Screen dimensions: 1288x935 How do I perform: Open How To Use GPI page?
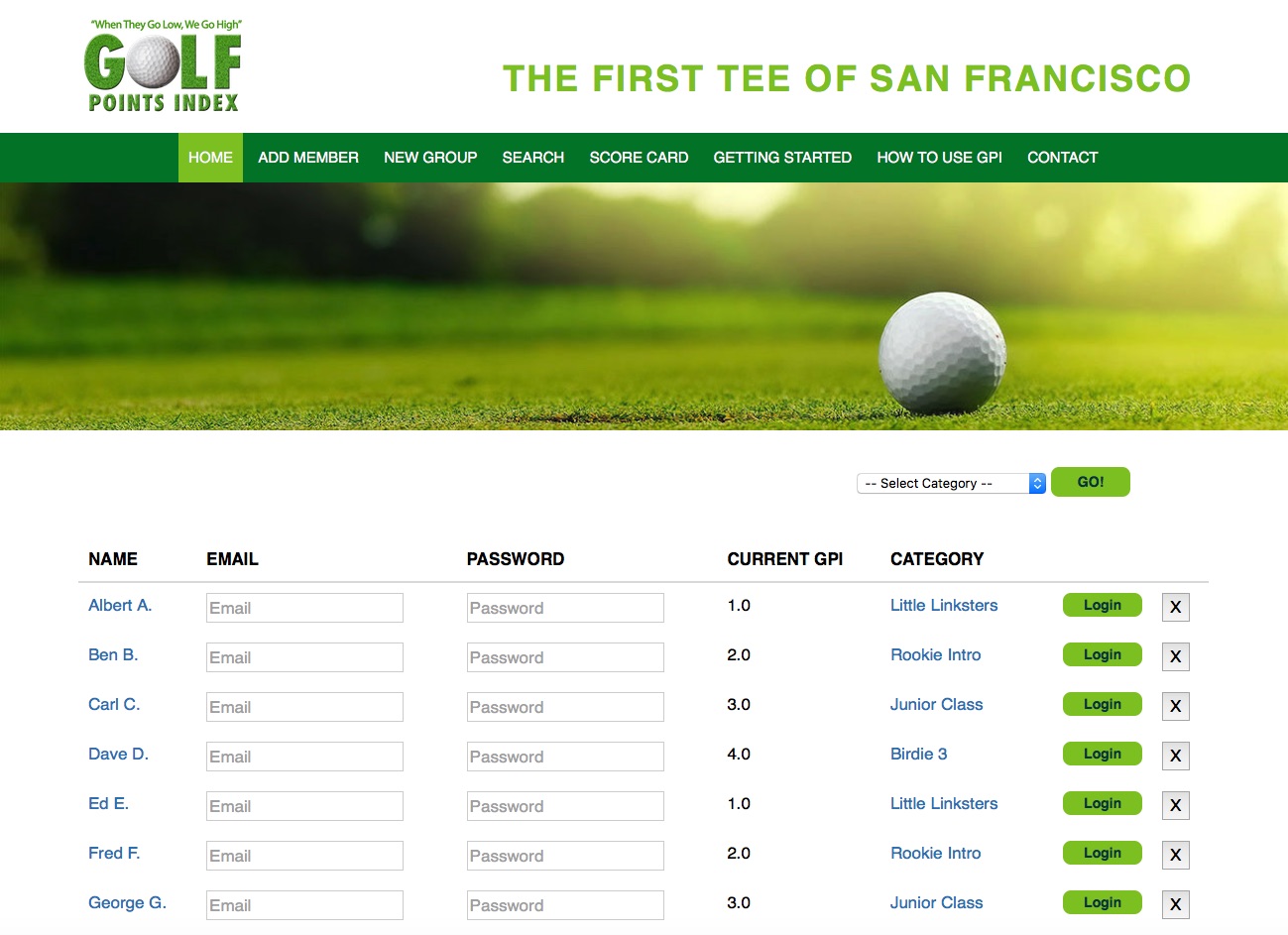pos(939,158)
